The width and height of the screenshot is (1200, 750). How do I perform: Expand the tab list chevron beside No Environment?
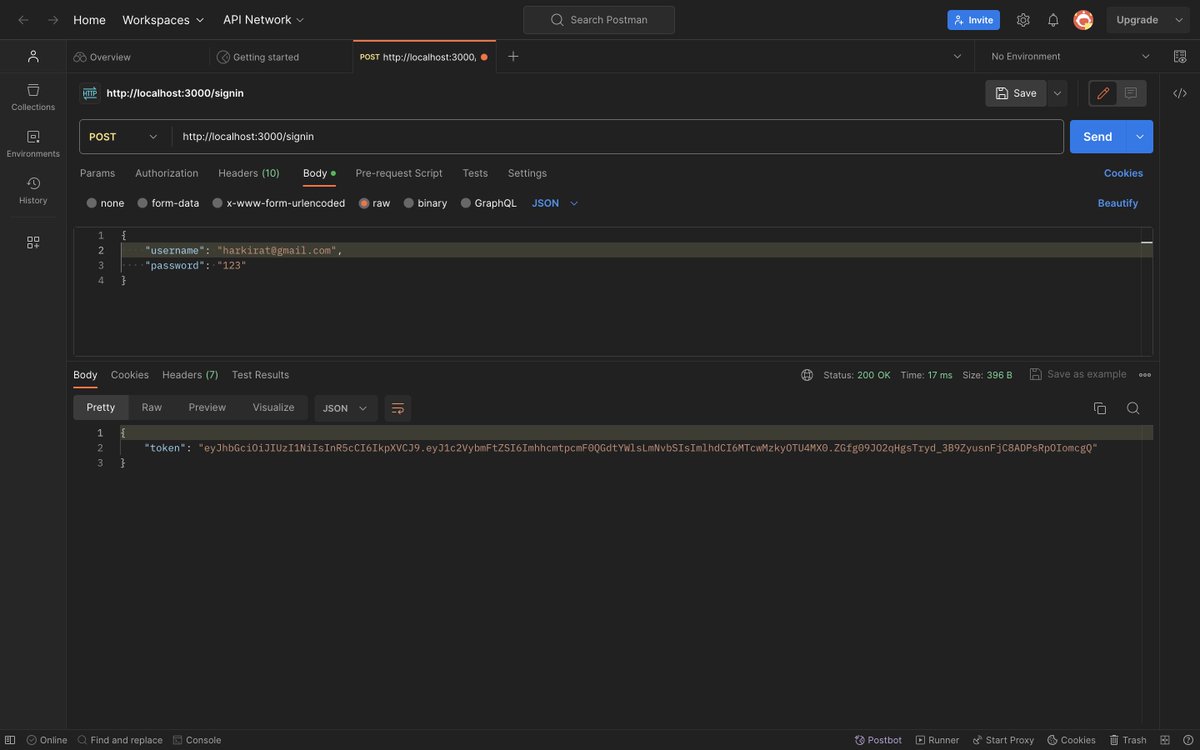point(958,56)
